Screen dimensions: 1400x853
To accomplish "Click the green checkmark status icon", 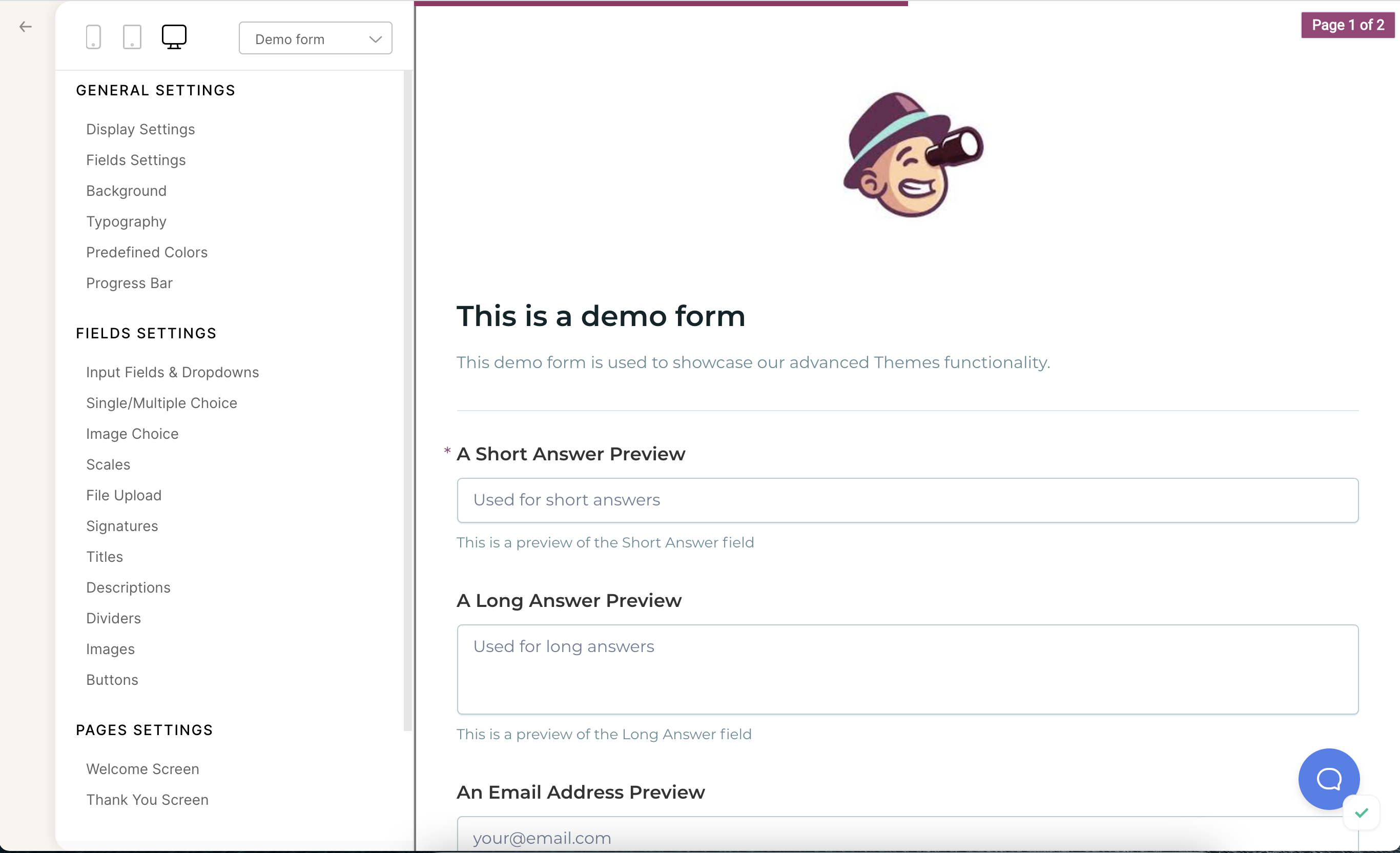I will 1362,813.
